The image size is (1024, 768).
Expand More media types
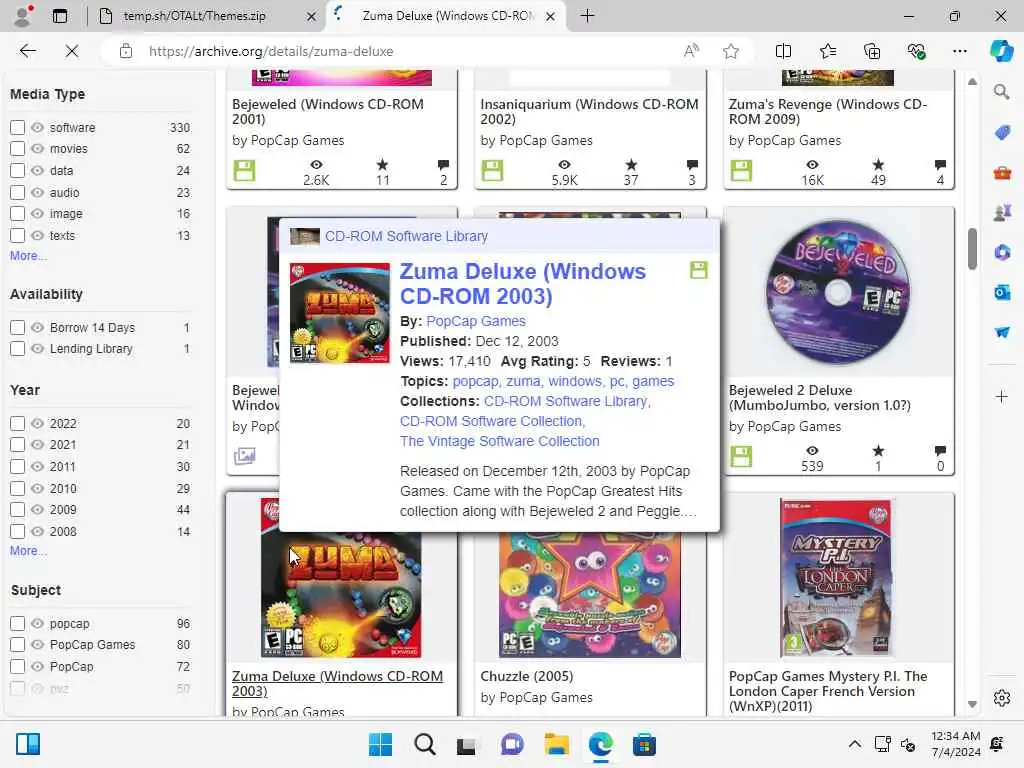(x=28, y=256)
